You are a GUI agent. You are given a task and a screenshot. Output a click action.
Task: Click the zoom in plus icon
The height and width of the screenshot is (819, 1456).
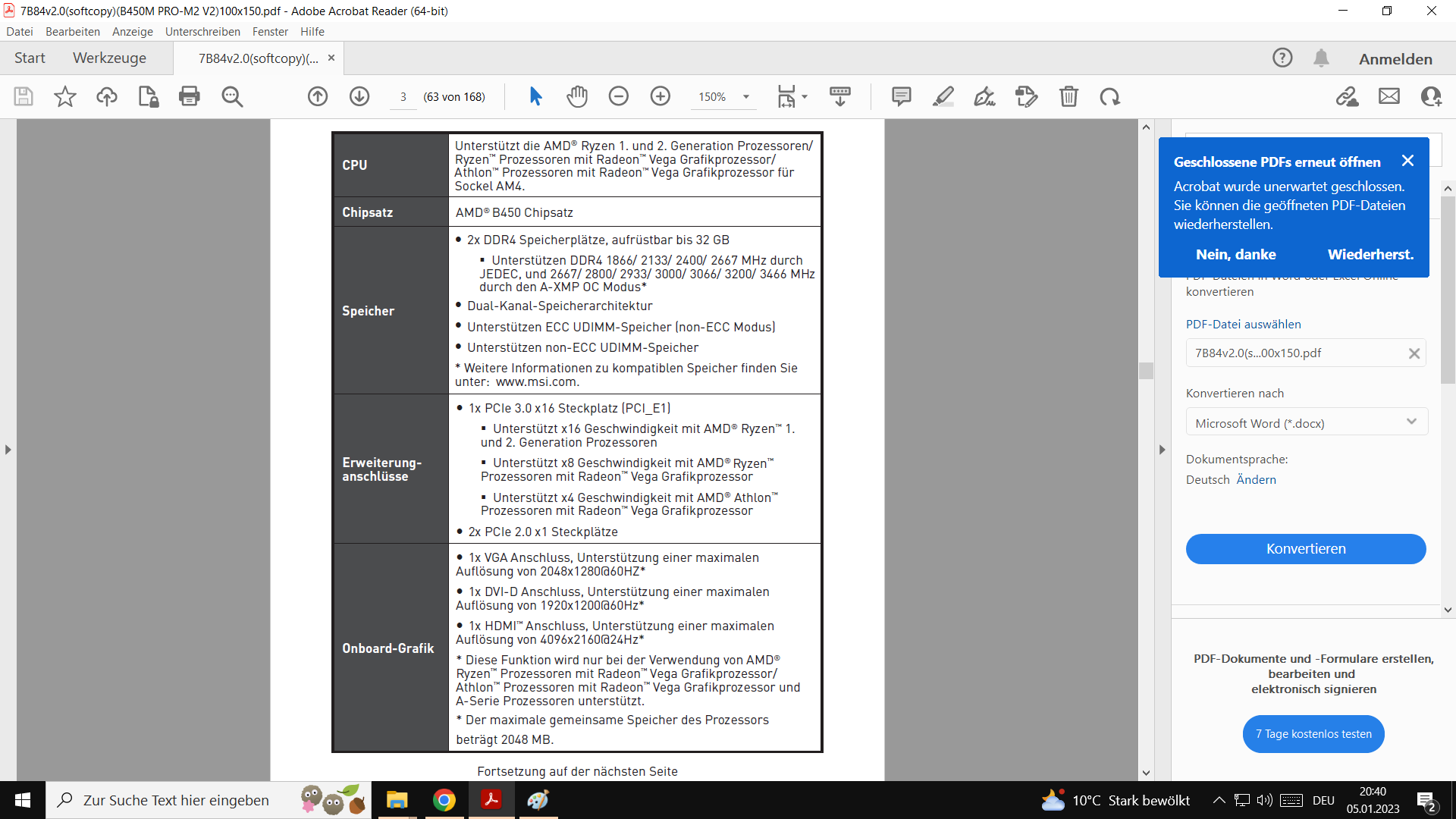click(661, 96)
